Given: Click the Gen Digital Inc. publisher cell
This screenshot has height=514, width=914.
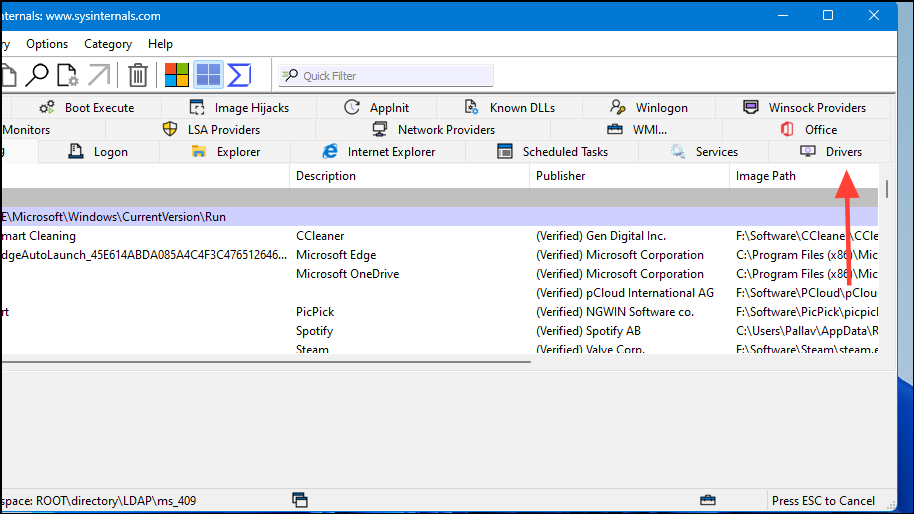Looking at the screenshot, I should [x=601, y=236].
